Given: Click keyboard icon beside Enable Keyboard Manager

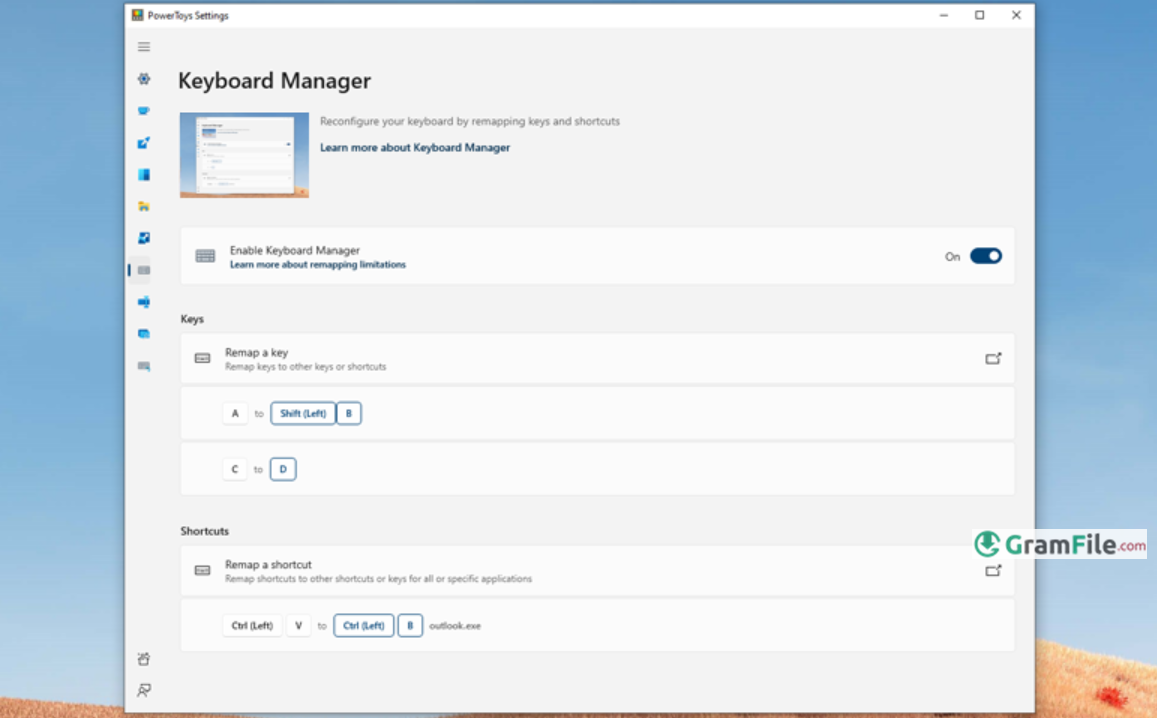Looking at the screenshot, I should point(205,256).
